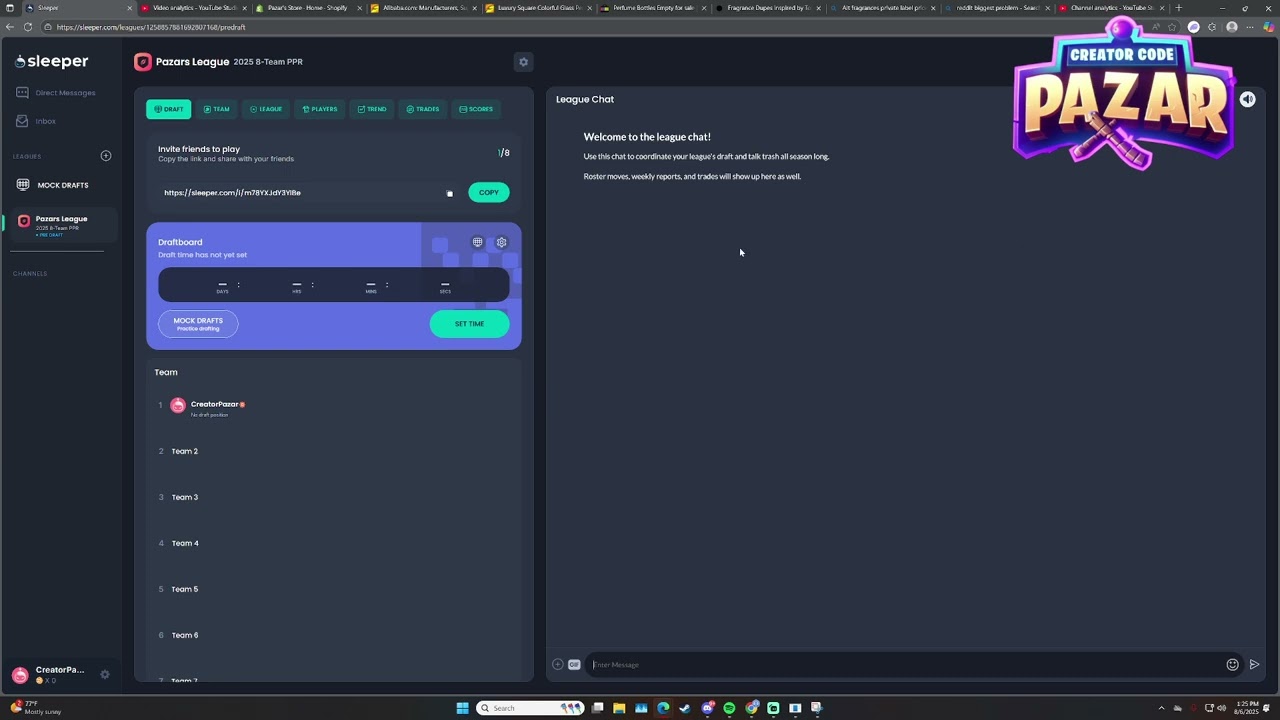1280x720 pixels.
Task: Switch to the Trend tab
Action: pyautogui.click(x=372, y=109)
